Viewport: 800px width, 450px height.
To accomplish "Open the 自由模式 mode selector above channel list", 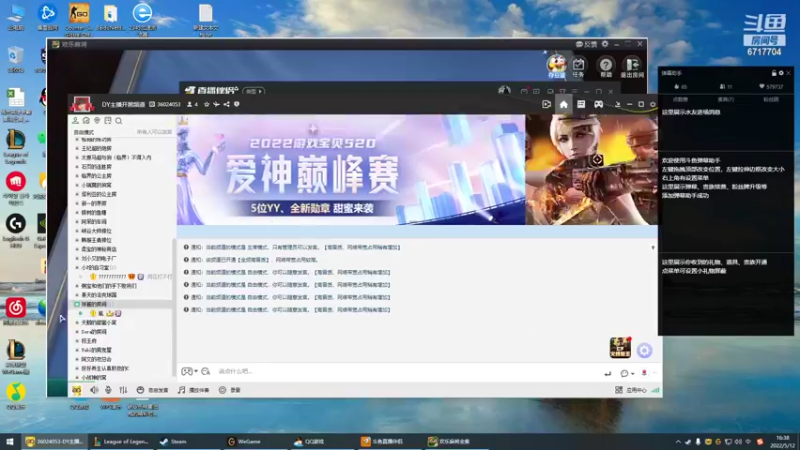I will 84,132.
